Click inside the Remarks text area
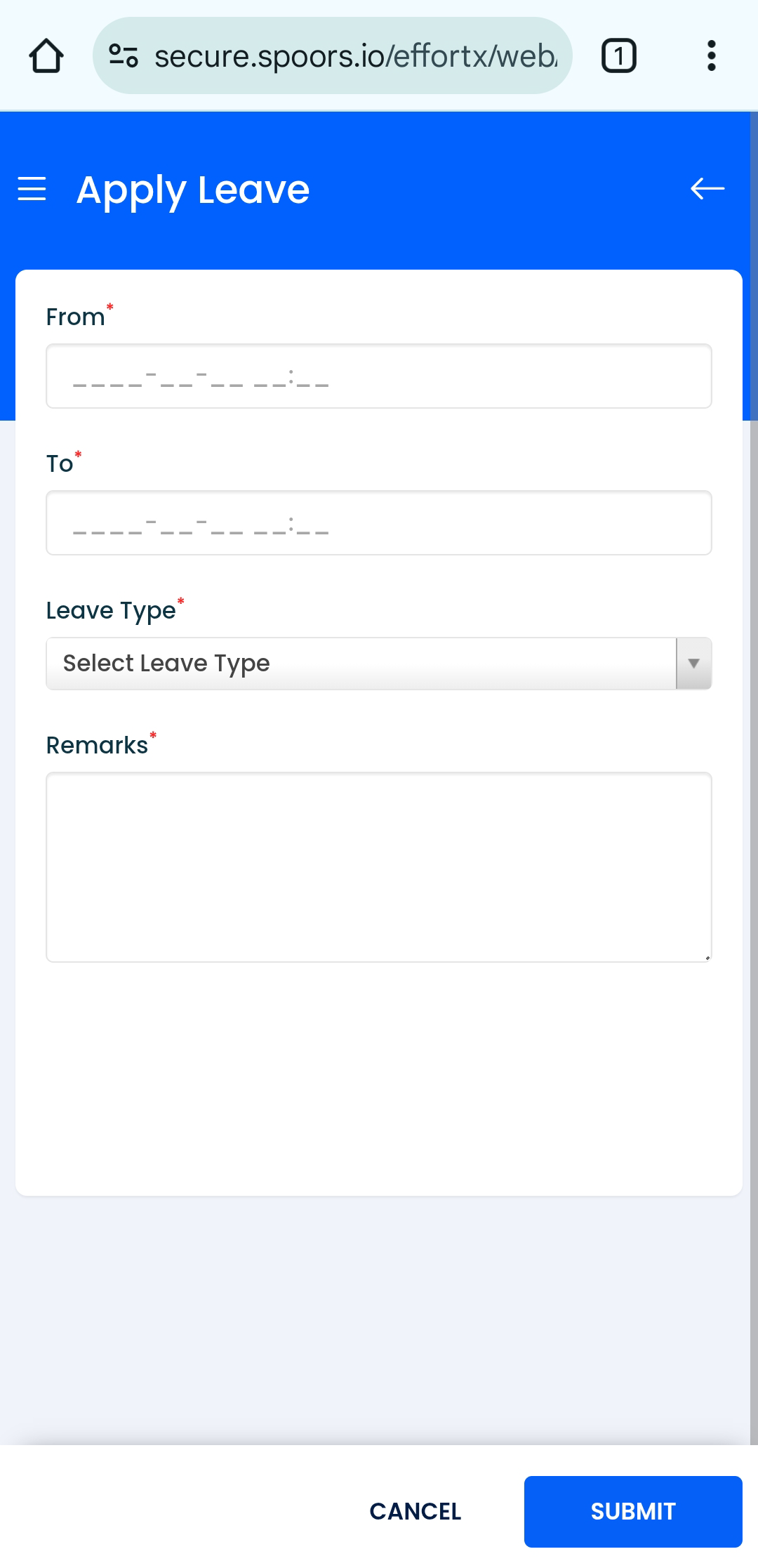The width and height of the screenshot is (758, 1568). point(379,867)
